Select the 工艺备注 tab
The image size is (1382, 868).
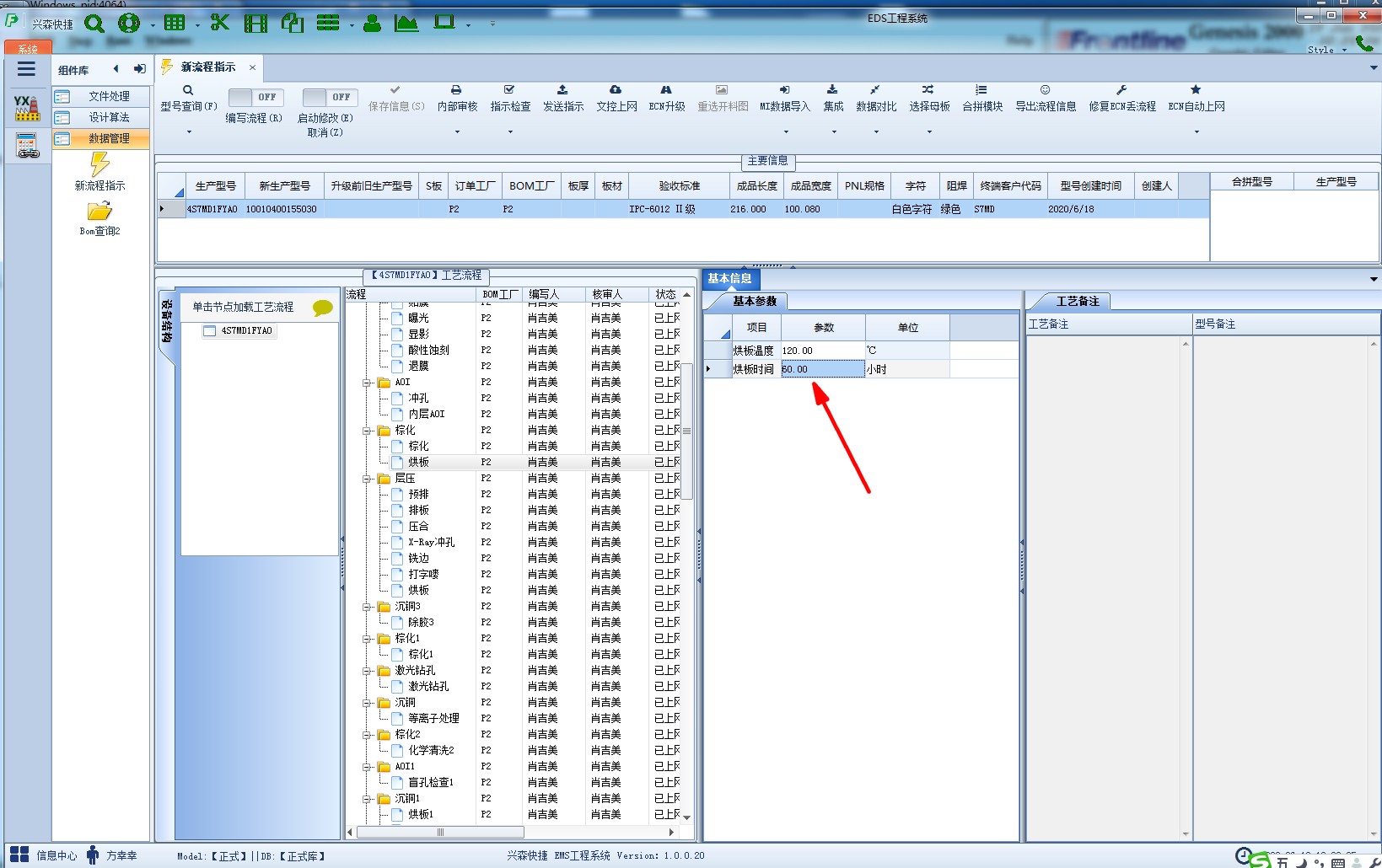[1077, 301]
